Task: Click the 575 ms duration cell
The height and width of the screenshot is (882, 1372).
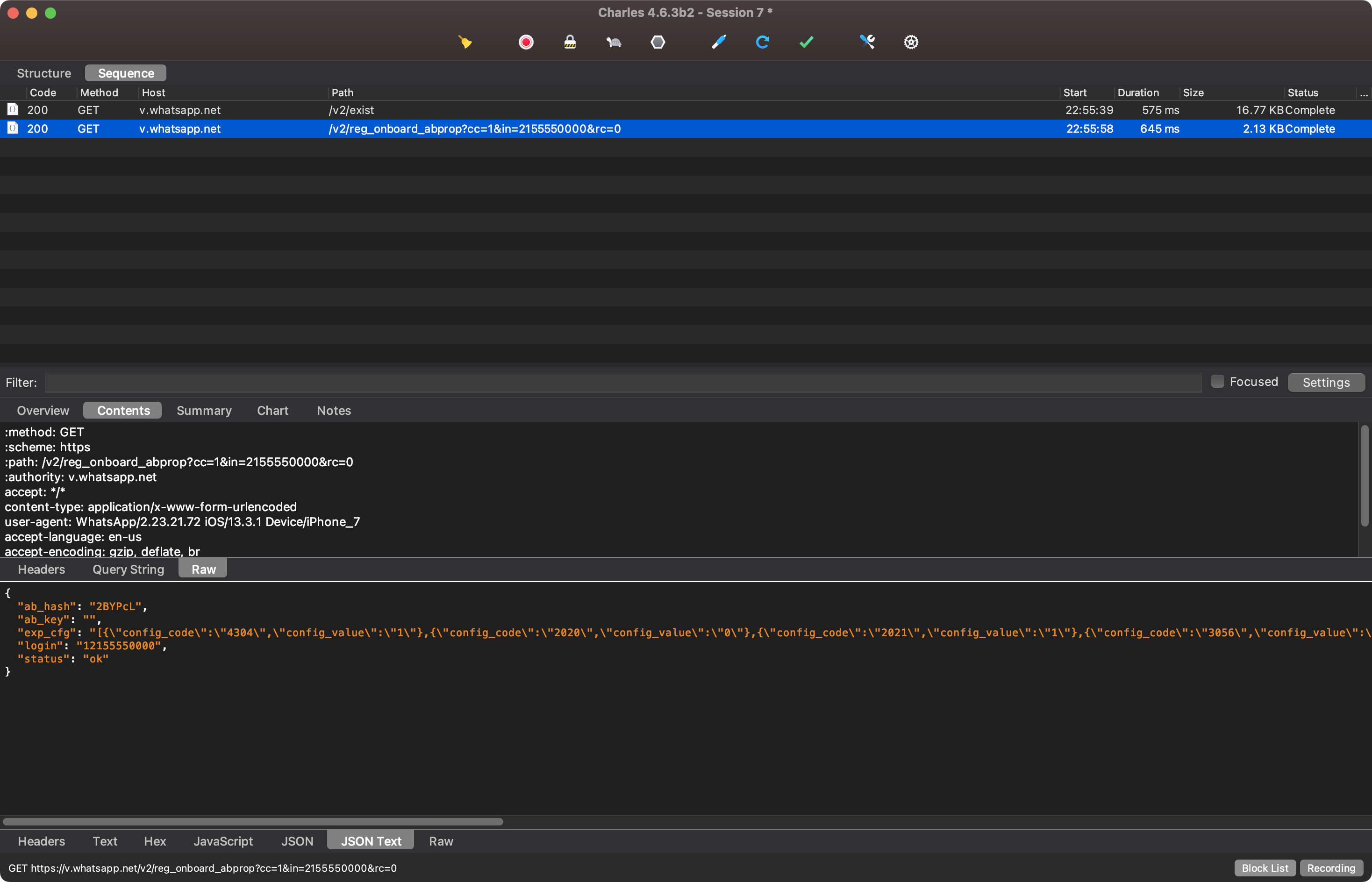Action: (x=1160, y=109)
